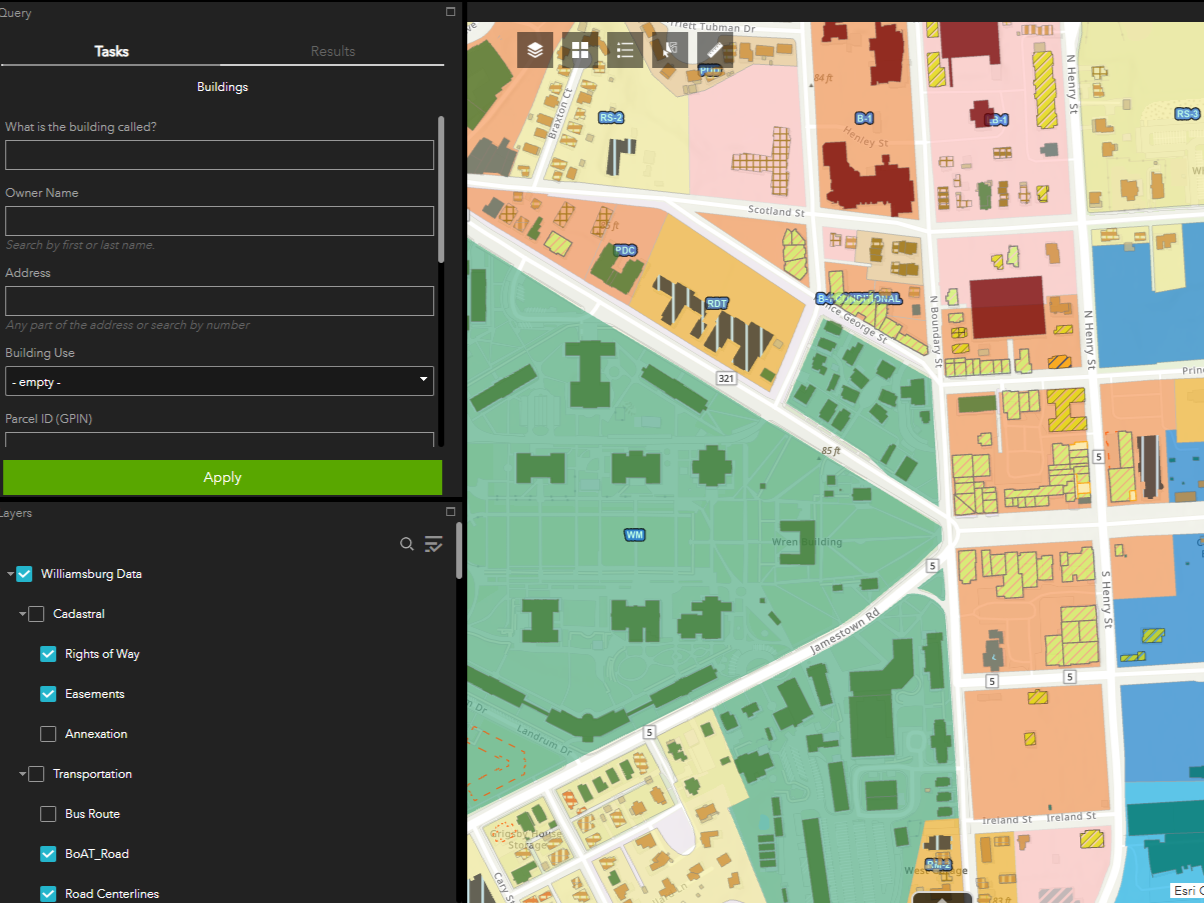
Task: Switch to the Results tab
Action: (332, 51)
